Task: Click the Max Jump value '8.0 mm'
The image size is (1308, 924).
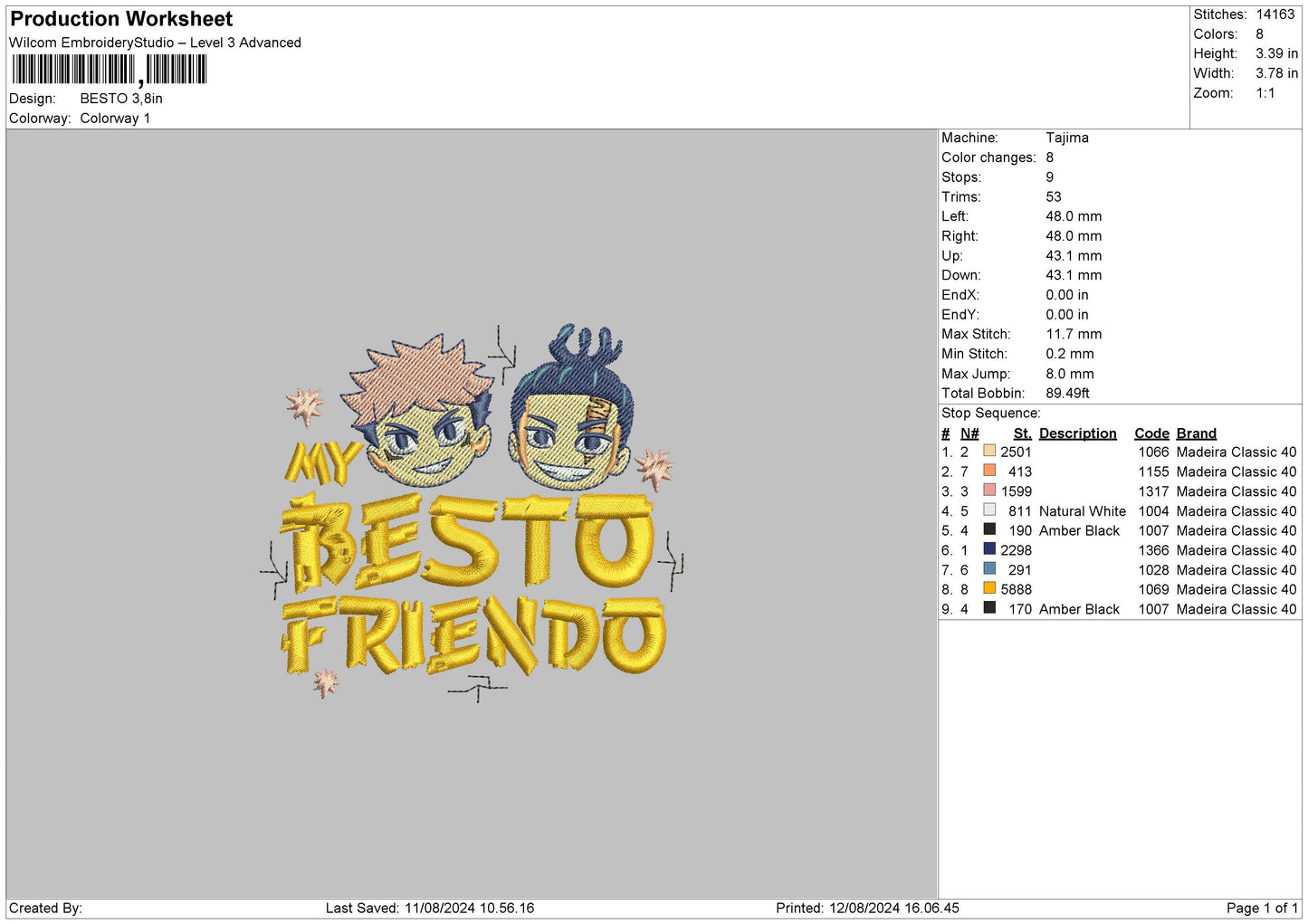Action: coord(1070,374)
